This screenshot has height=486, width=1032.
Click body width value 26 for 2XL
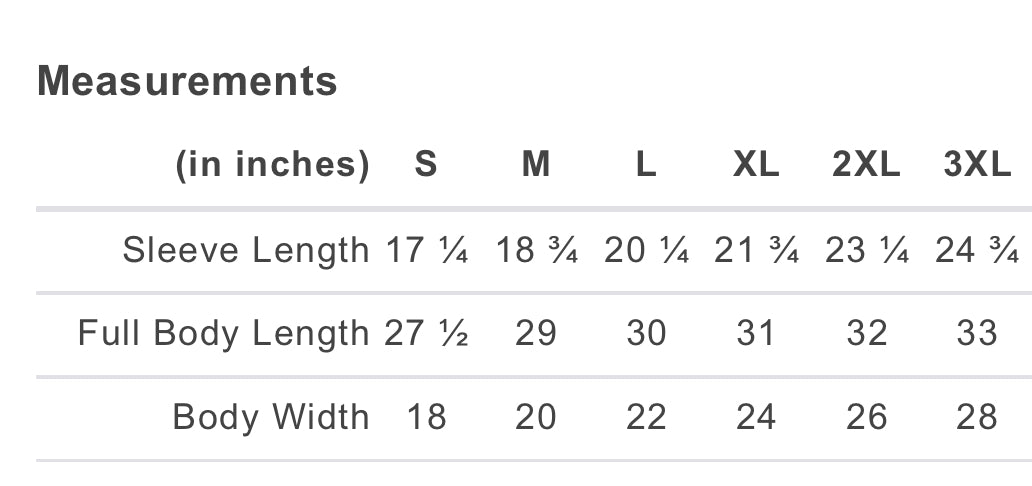tap(866, 417)
